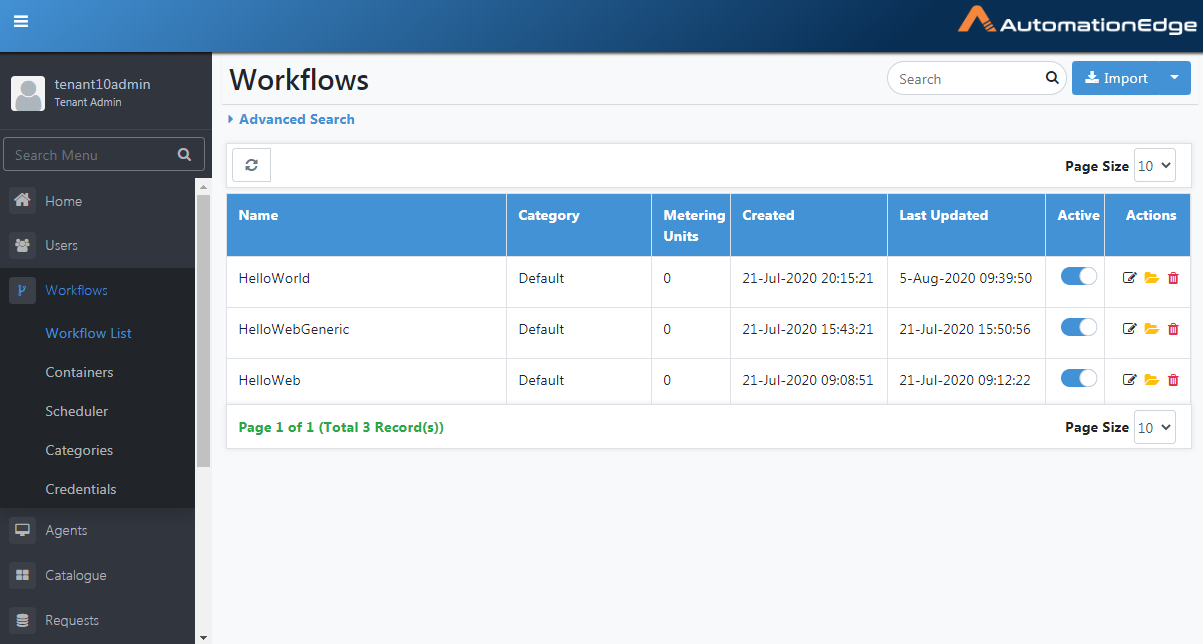Image resolution: width=1203 pixels, height=644 pixels.
Task: Select Credentials submenu item
Action: pos(81,489)
